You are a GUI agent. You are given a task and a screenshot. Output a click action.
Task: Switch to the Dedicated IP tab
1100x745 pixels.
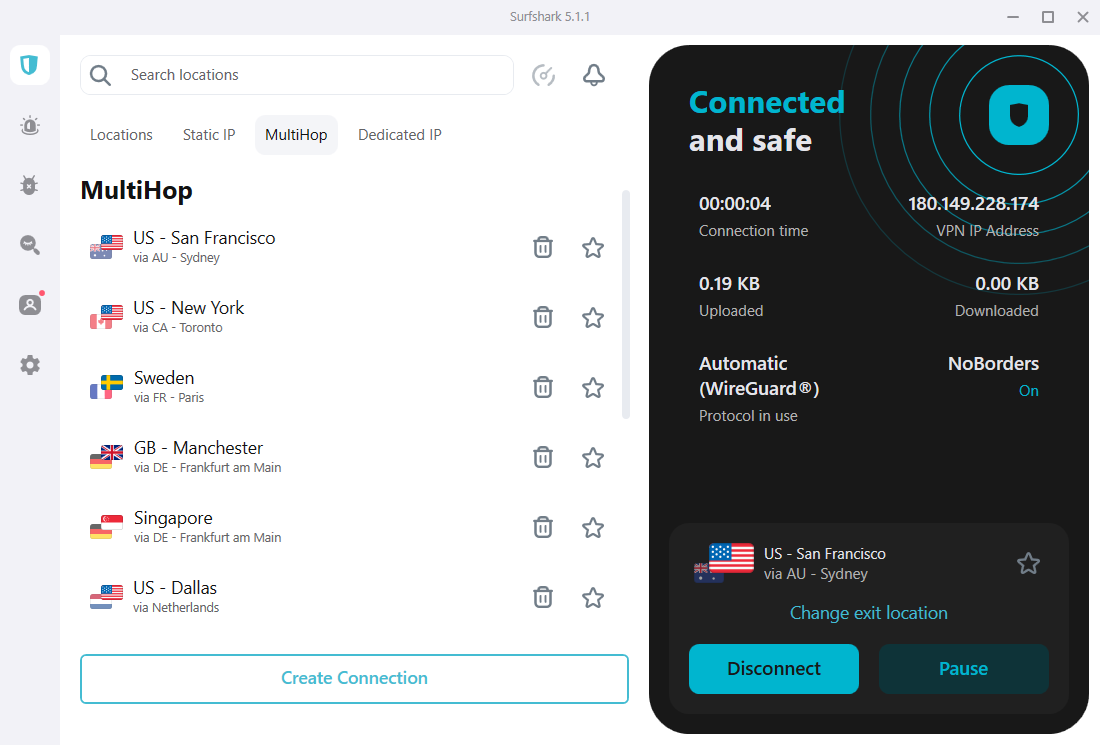pyautogui.click(x=400, y=135)
